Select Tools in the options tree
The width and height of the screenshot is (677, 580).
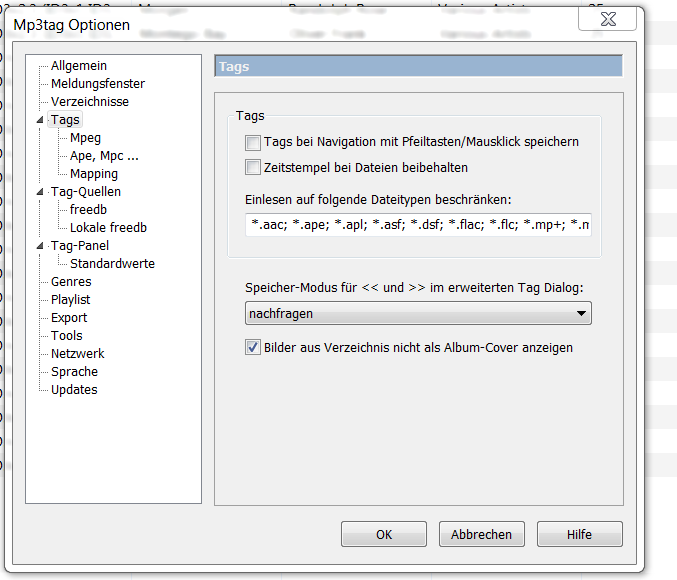point(66,336)
